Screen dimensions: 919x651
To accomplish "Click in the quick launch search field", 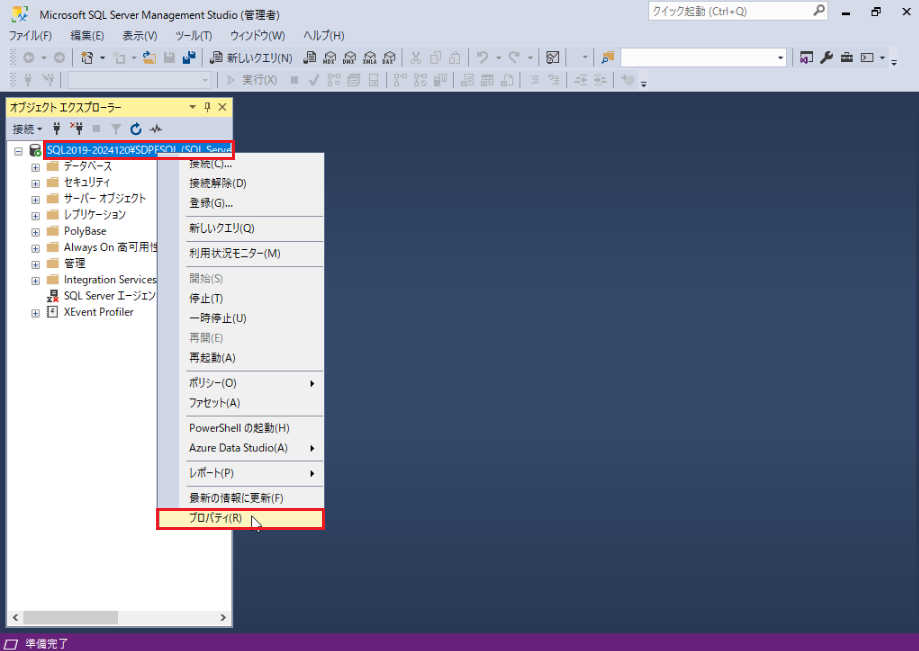I will [730, 11].
